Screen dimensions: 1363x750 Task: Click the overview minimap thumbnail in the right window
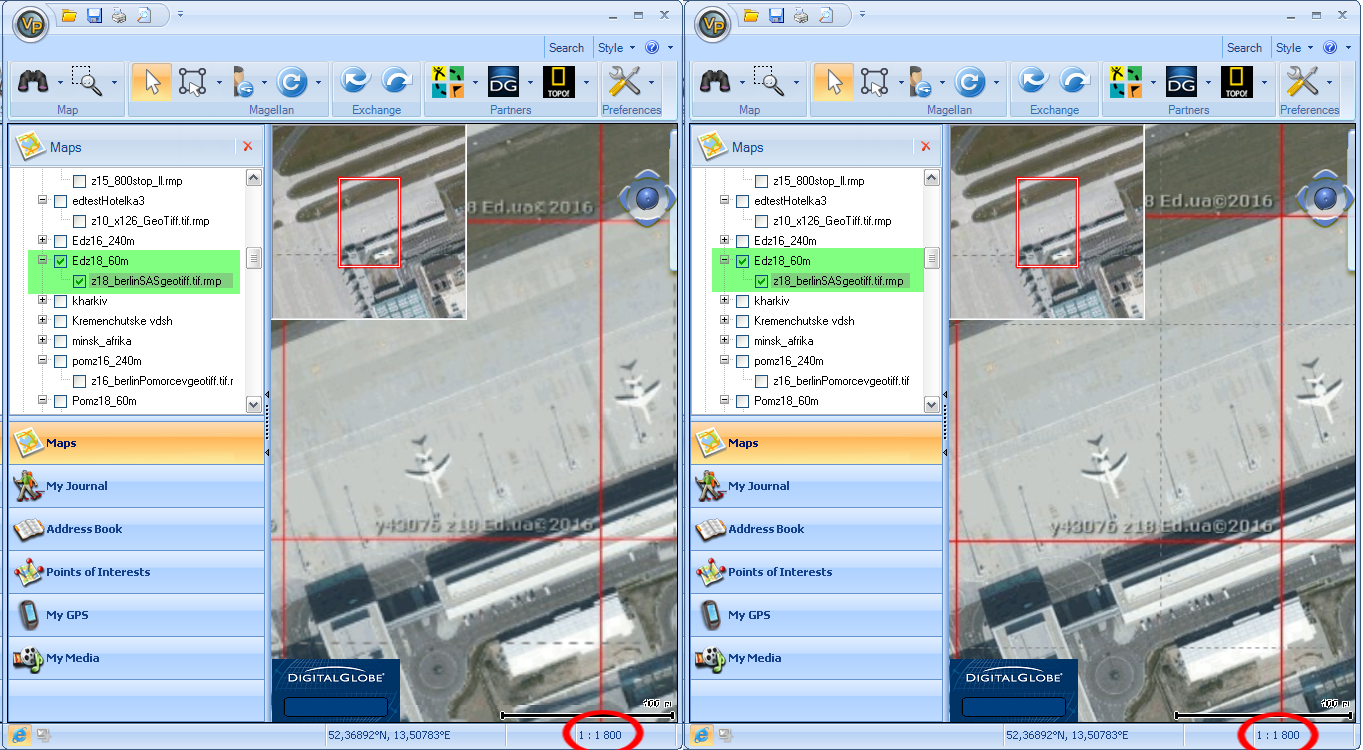(x=1046, y=222)
